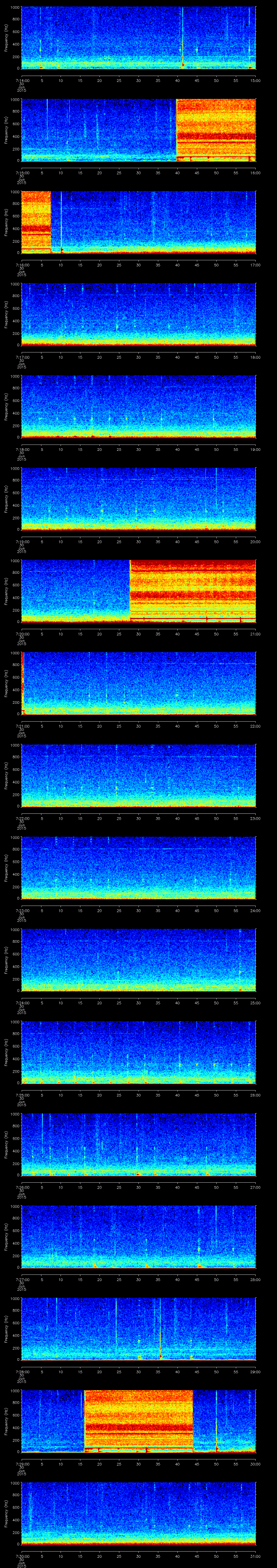Click the "30:00" end time label

pos(256,1463)
